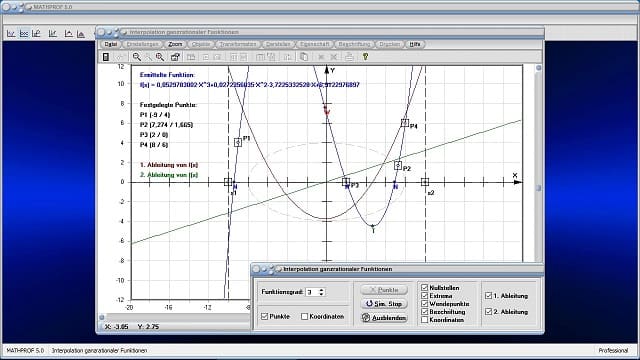This screenshot has width=640, height=360.
Task: Click the undo arrow toolbar icon
Action: tap(120, 57)
